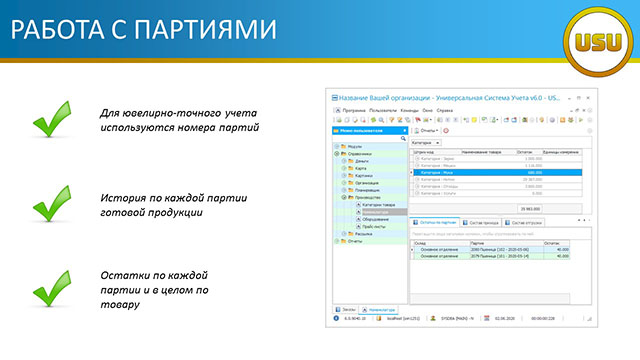Open the Пользователи menu
Viewport: 640px width, 360px height.
point(383,110)
